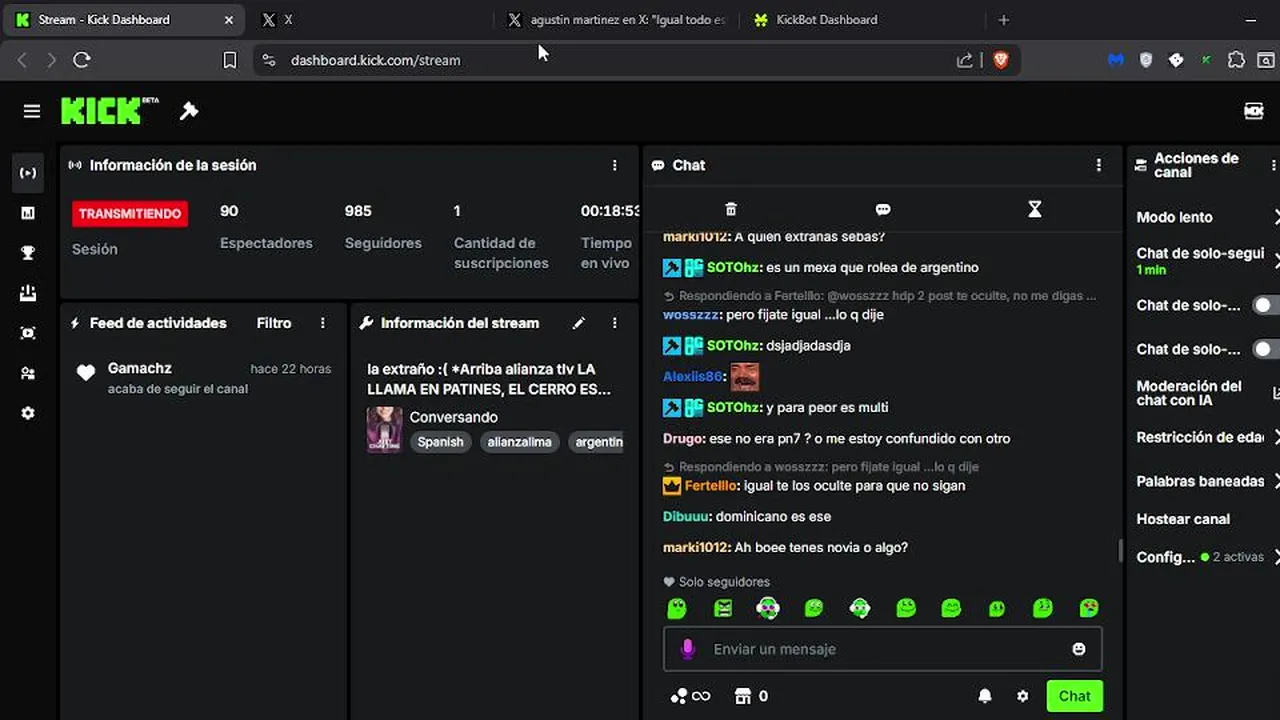Click the Gamachz follower entry

[x=205, y=378]
